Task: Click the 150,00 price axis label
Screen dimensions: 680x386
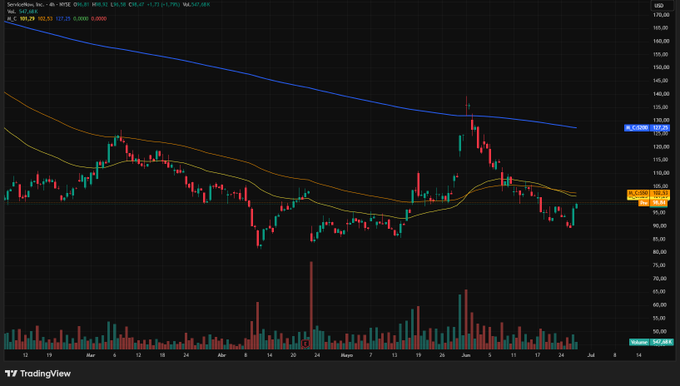Action: [661, 67]
